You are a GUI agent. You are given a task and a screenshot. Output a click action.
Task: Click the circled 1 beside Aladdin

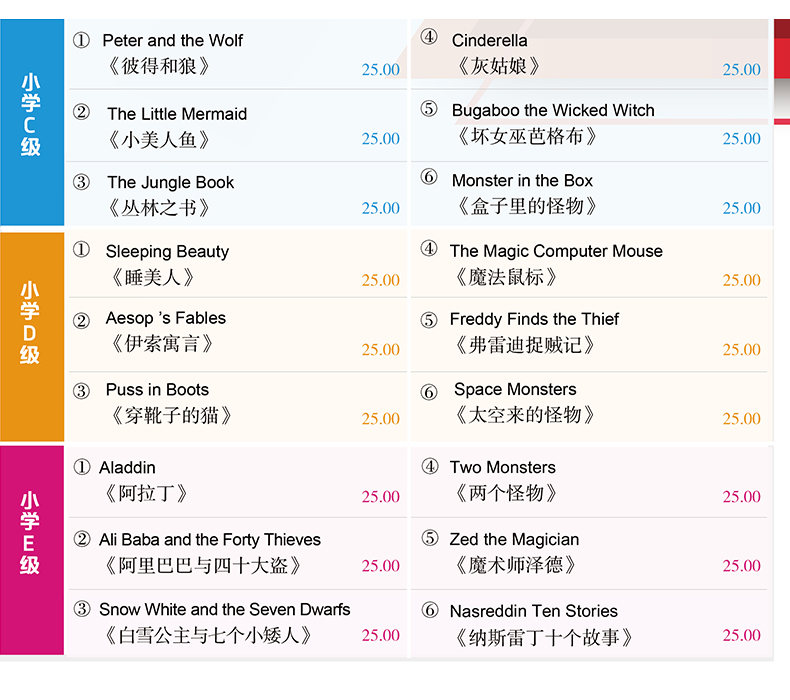(x=82, y=467)
